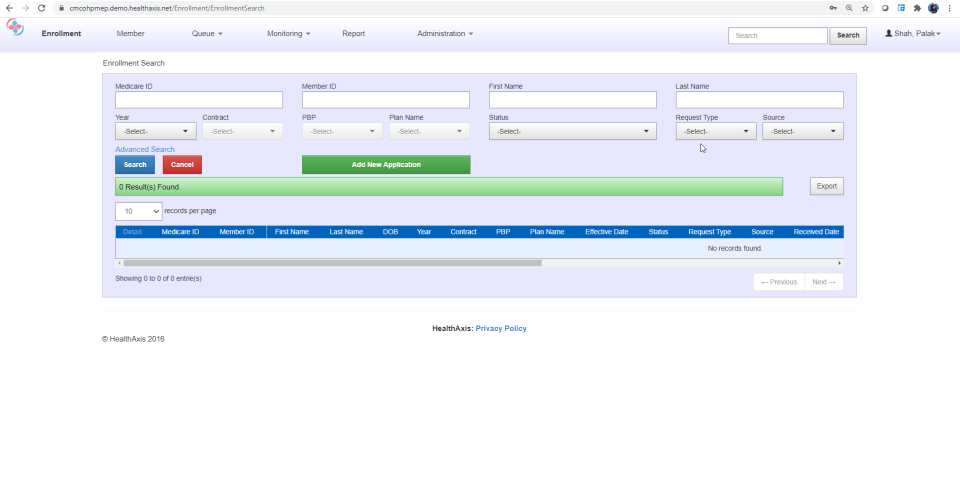
Task: Sort by Member ID column header
Action: point(237,232)
